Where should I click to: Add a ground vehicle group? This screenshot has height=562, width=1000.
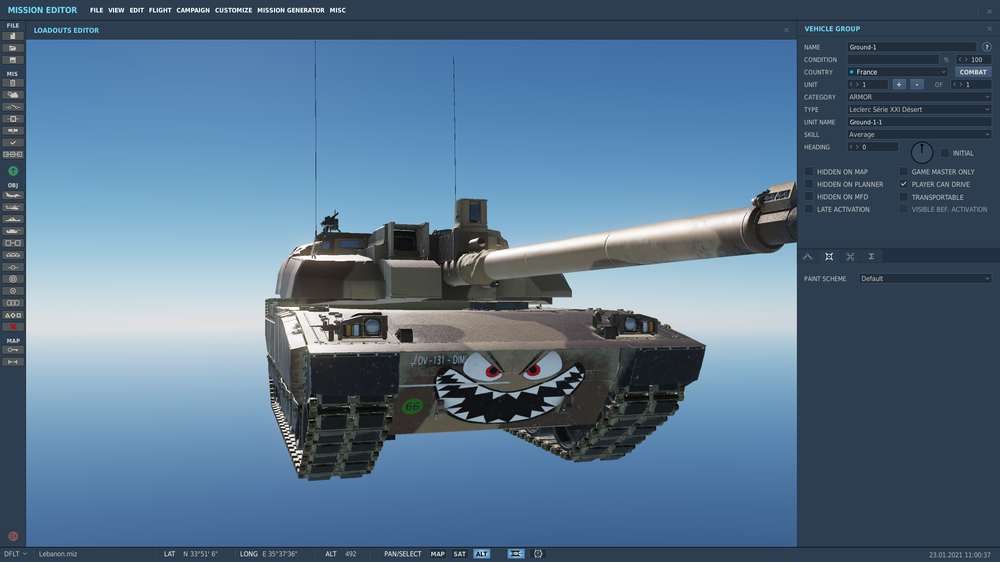point(13,231)
